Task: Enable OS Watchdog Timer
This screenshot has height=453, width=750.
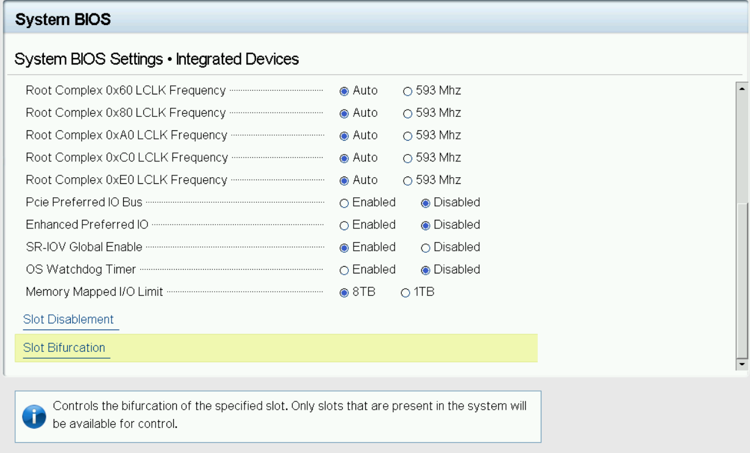Action: [344, 271]
